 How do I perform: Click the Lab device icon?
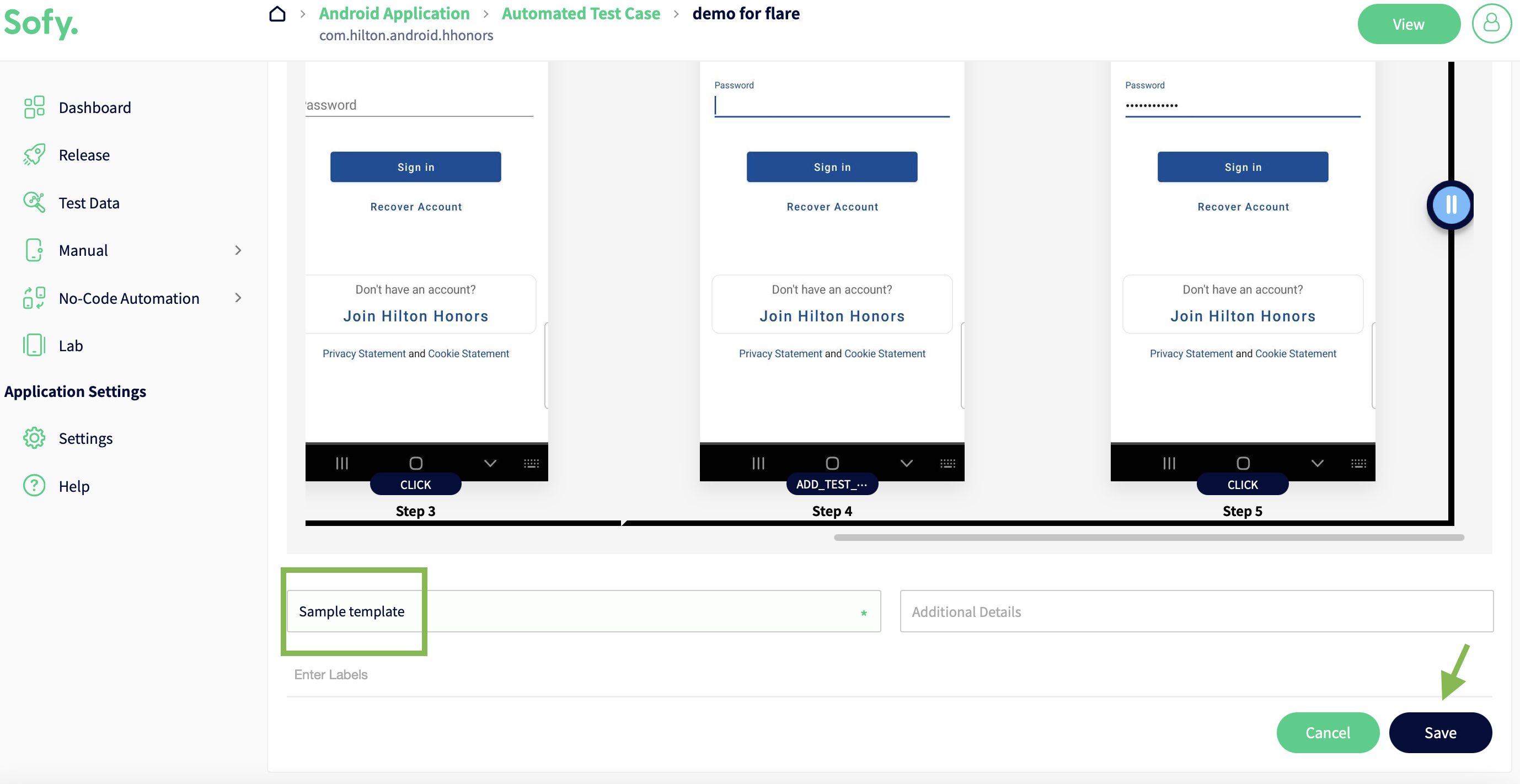[34, 345]
